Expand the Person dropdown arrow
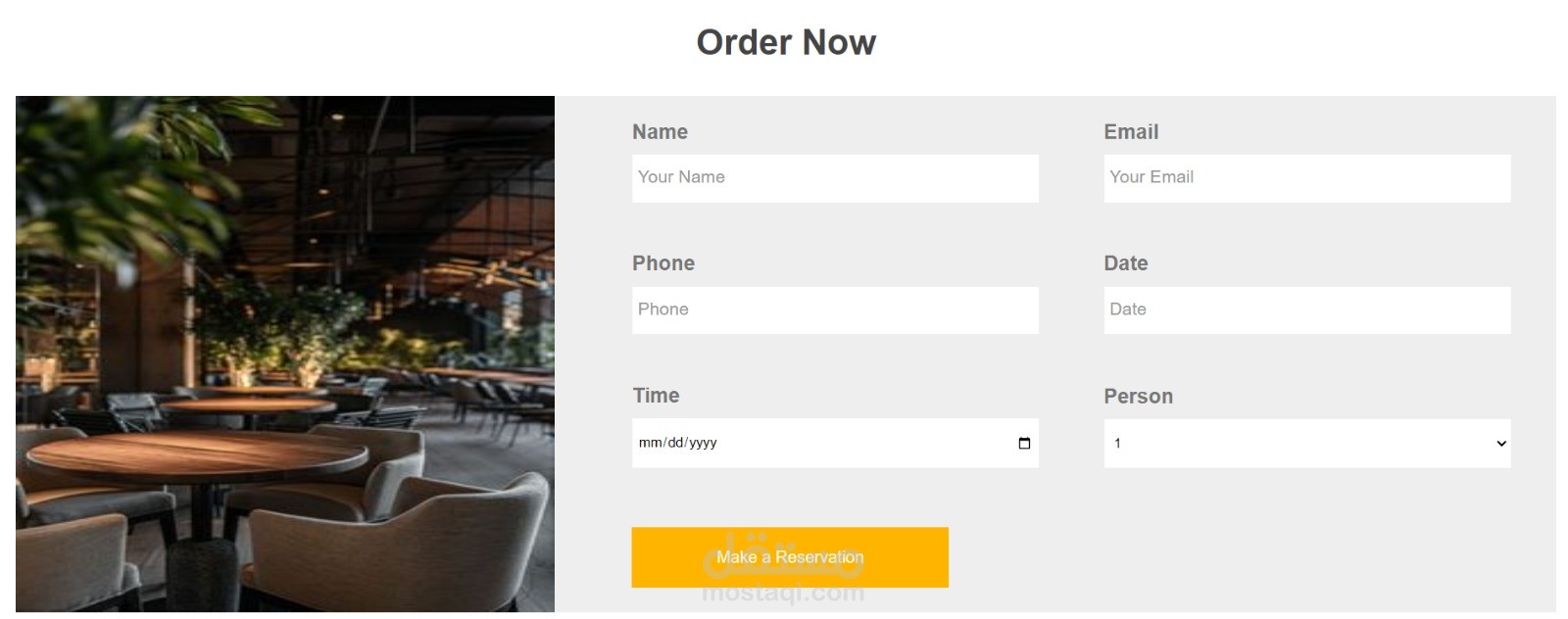This screenshot has width=1568, height=619. point(1500,444)
